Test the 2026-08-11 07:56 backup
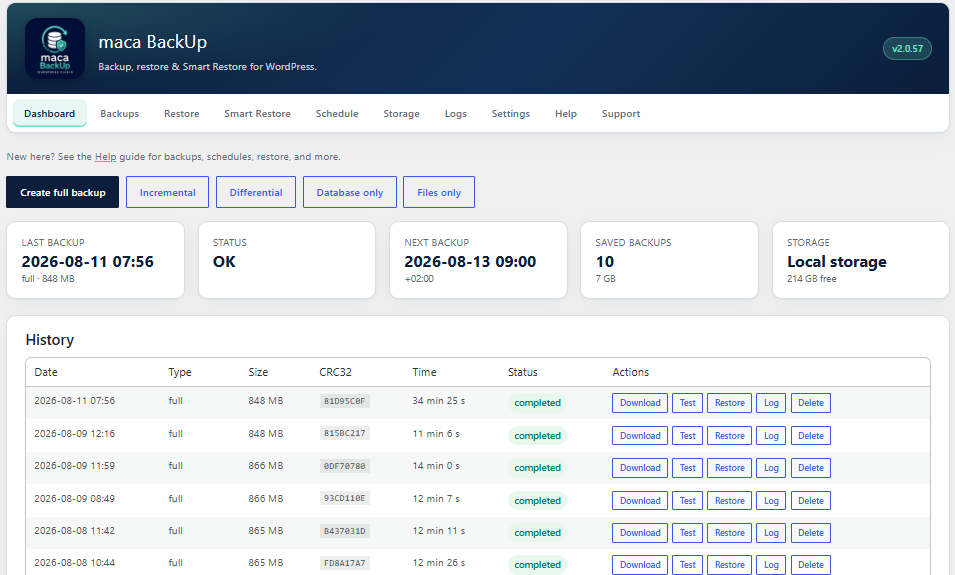 click(x=688, y=403)
